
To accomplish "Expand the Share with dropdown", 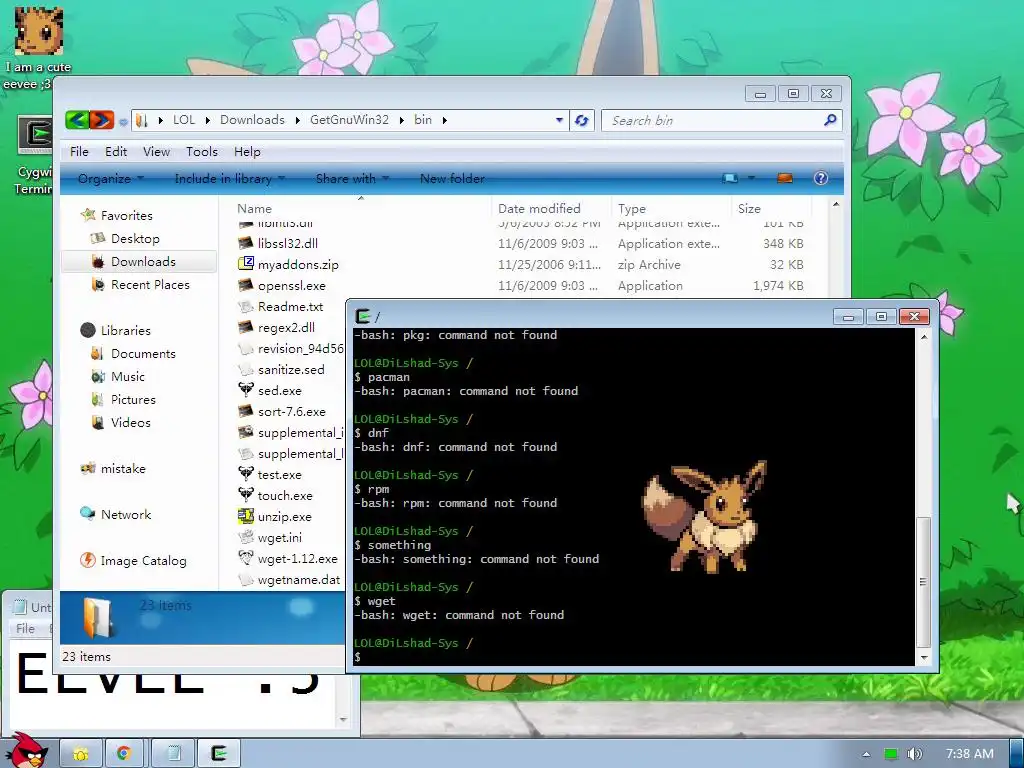I will (x=353, y=178).
